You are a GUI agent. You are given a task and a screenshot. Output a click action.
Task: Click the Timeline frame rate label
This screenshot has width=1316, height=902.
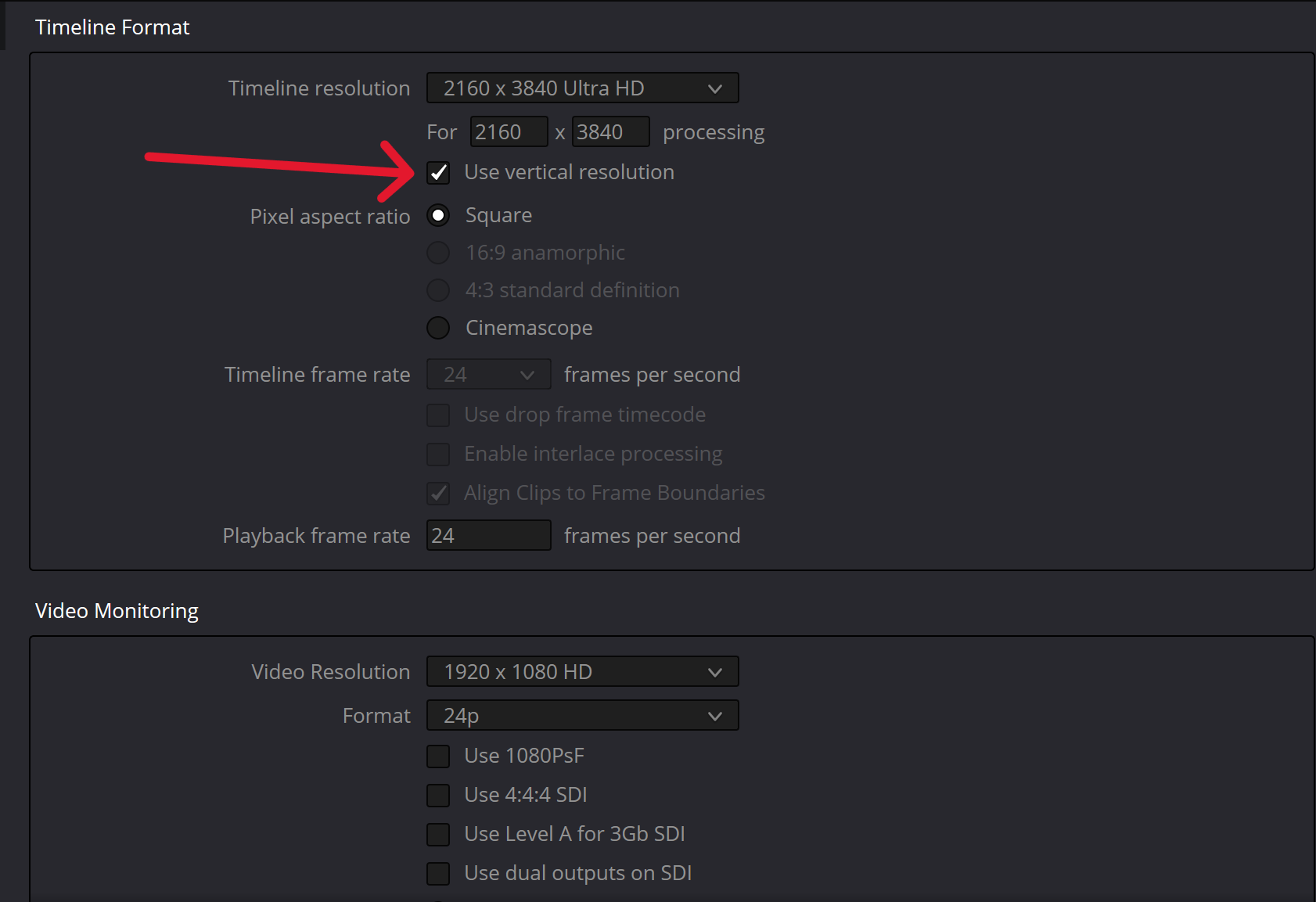318,375
